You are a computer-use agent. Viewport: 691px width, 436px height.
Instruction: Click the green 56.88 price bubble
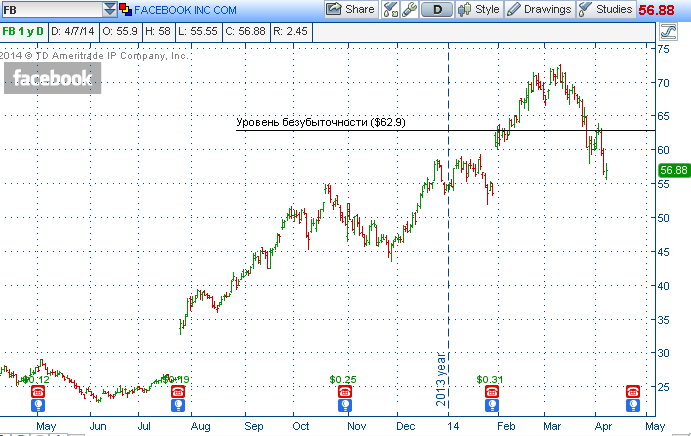click(x=674, y=170)
